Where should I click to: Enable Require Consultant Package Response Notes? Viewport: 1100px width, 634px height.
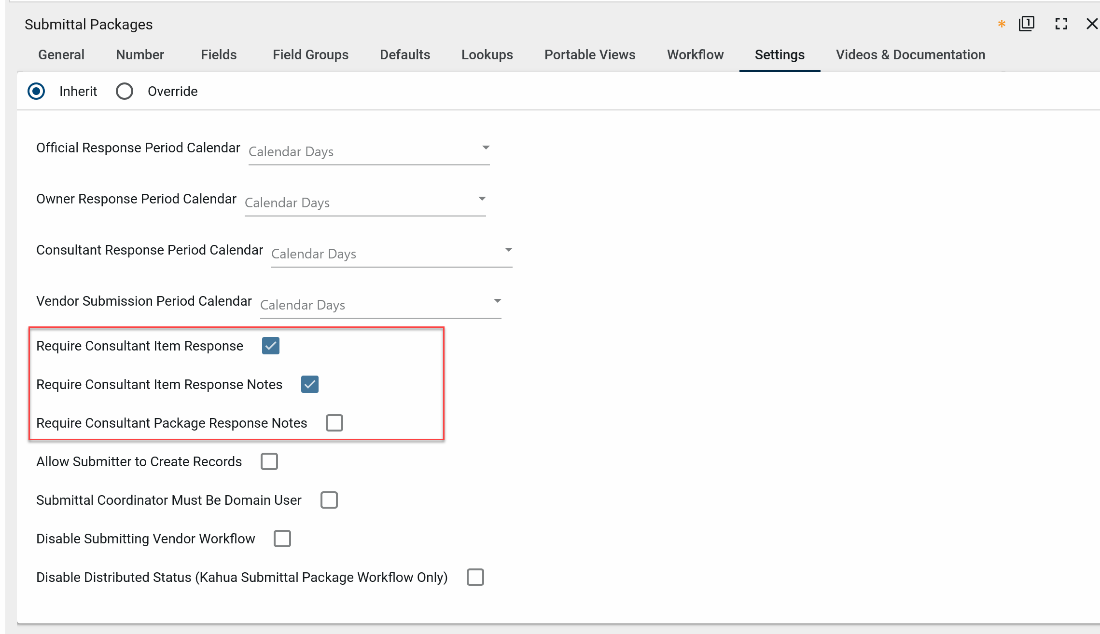coord(334,423)
